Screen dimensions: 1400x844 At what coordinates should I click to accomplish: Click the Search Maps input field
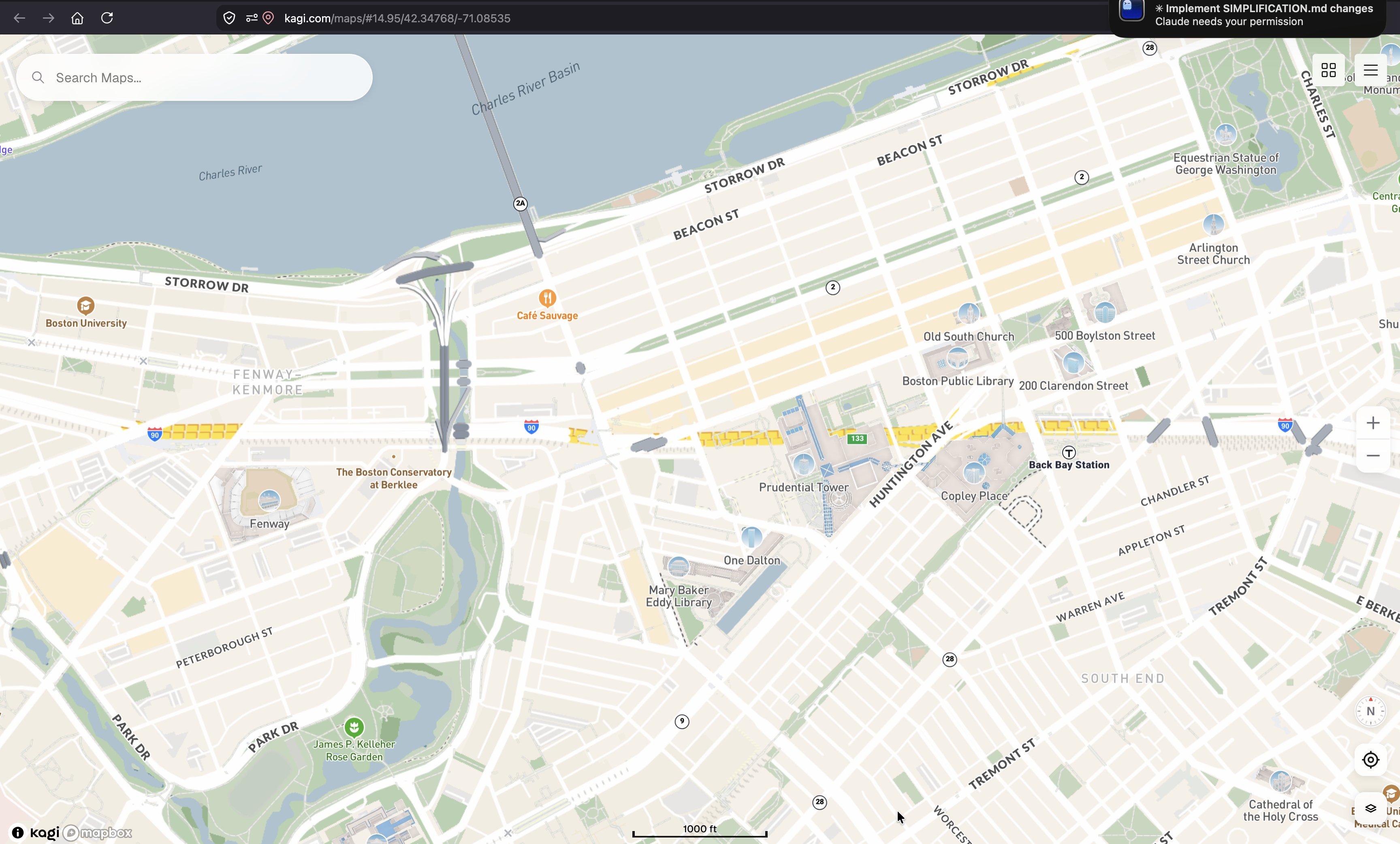pos(194,77)
